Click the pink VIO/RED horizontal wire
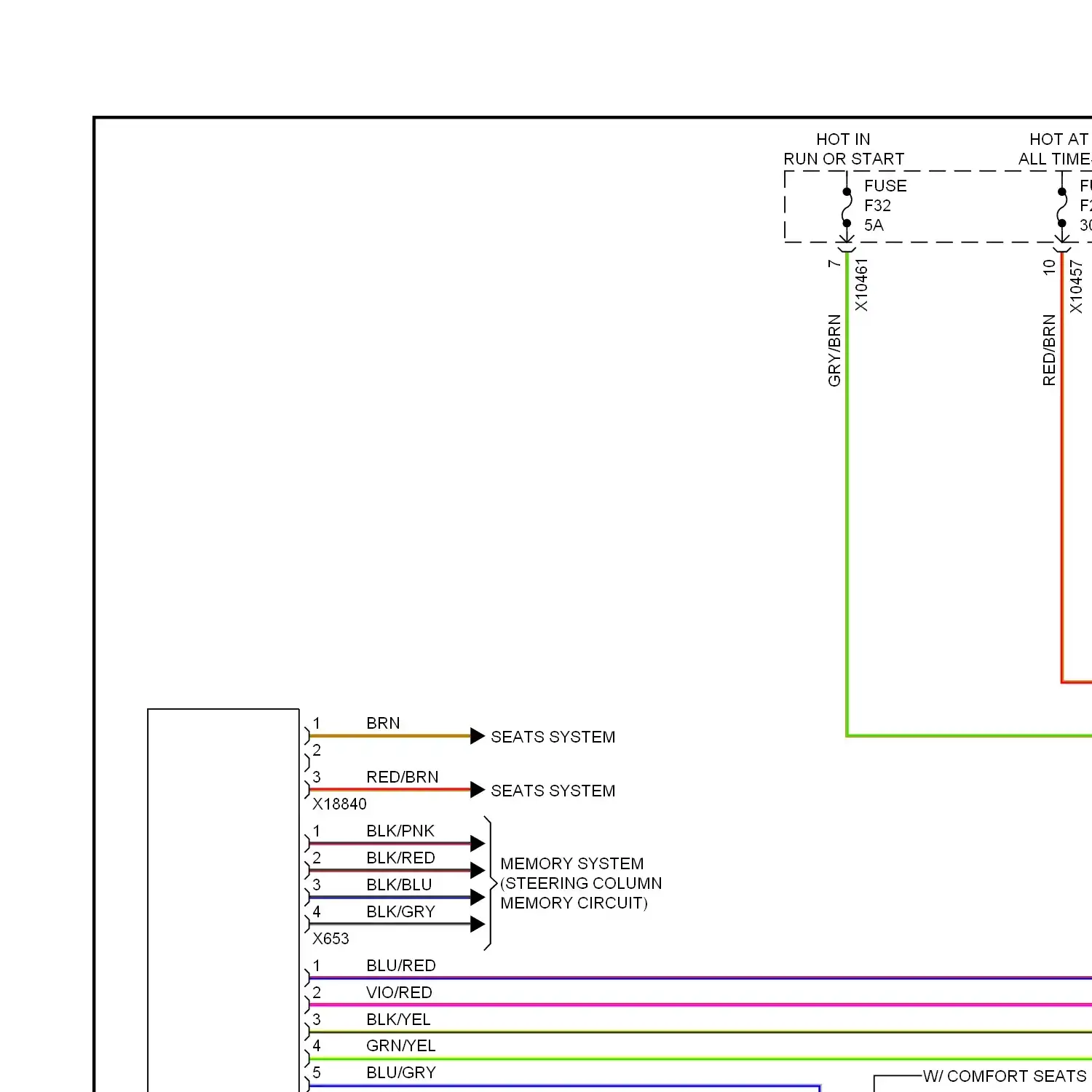 click(700, 1005)
